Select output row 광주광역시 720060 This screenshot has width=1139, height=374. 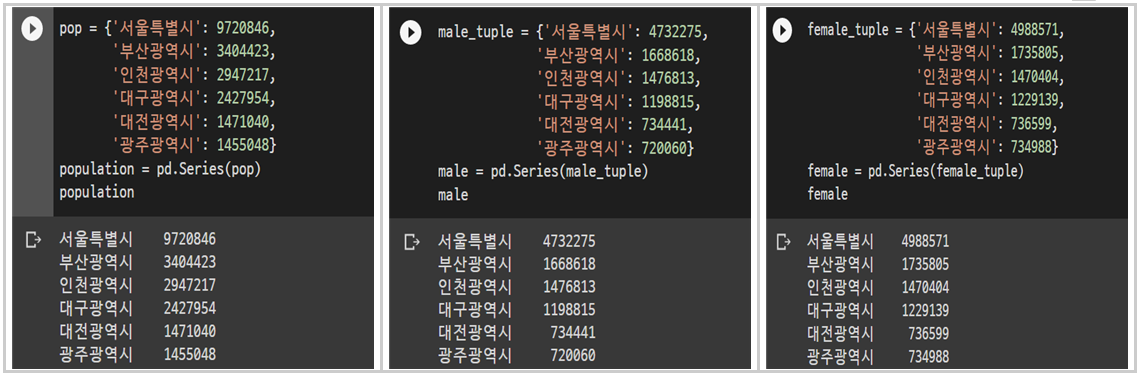click(517, 357)
